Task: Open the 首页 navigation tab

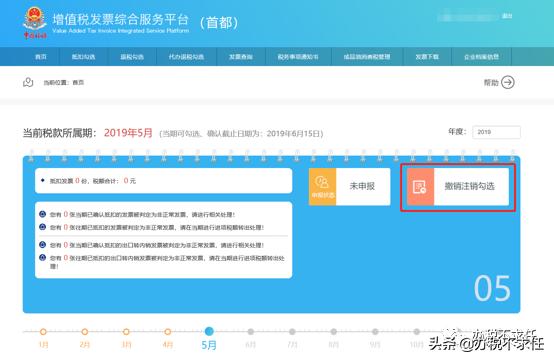Action: (x=41, y=57)
